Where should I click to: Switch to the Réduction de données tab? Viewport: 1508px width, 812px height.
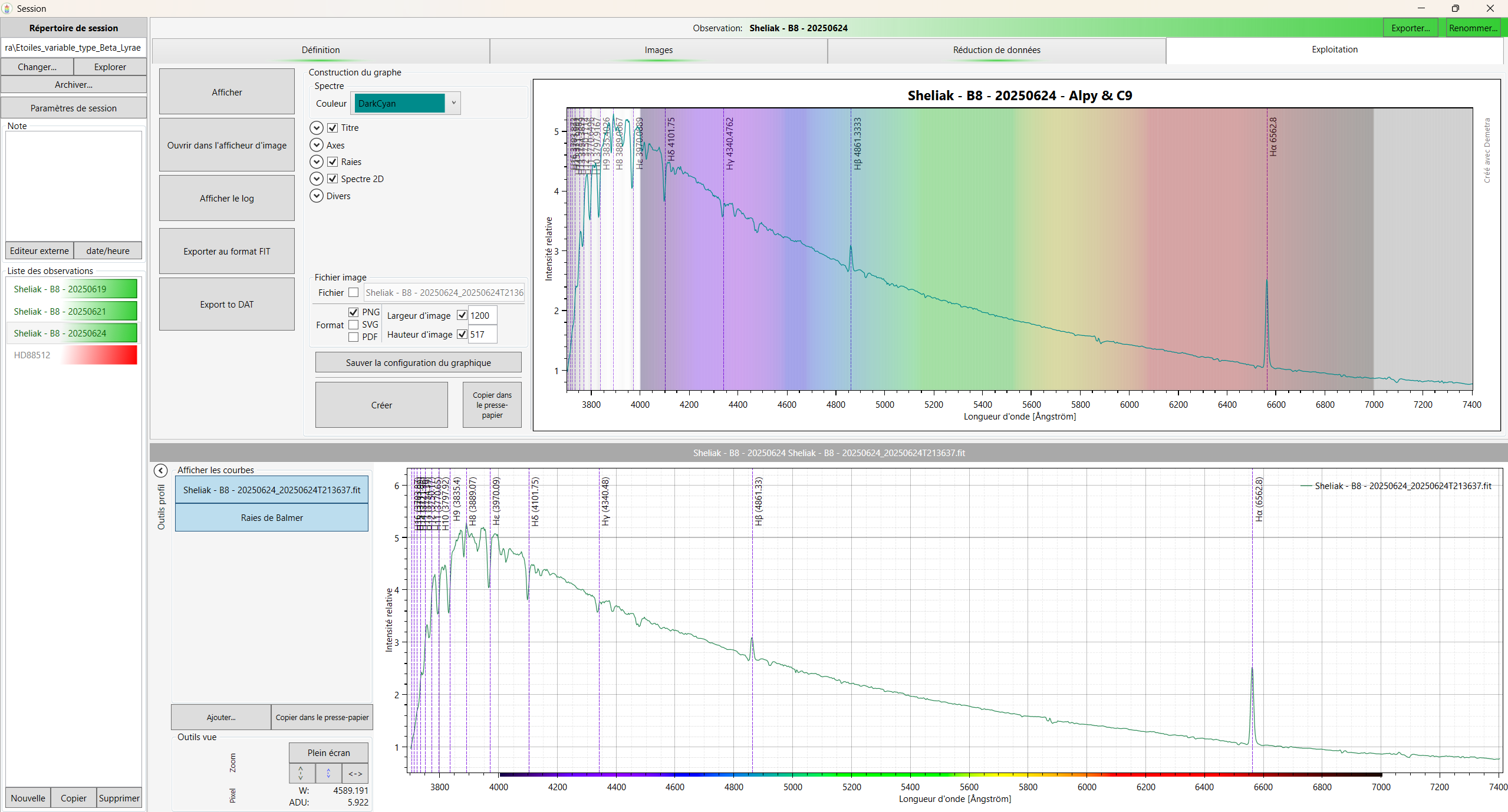point(996,50)
